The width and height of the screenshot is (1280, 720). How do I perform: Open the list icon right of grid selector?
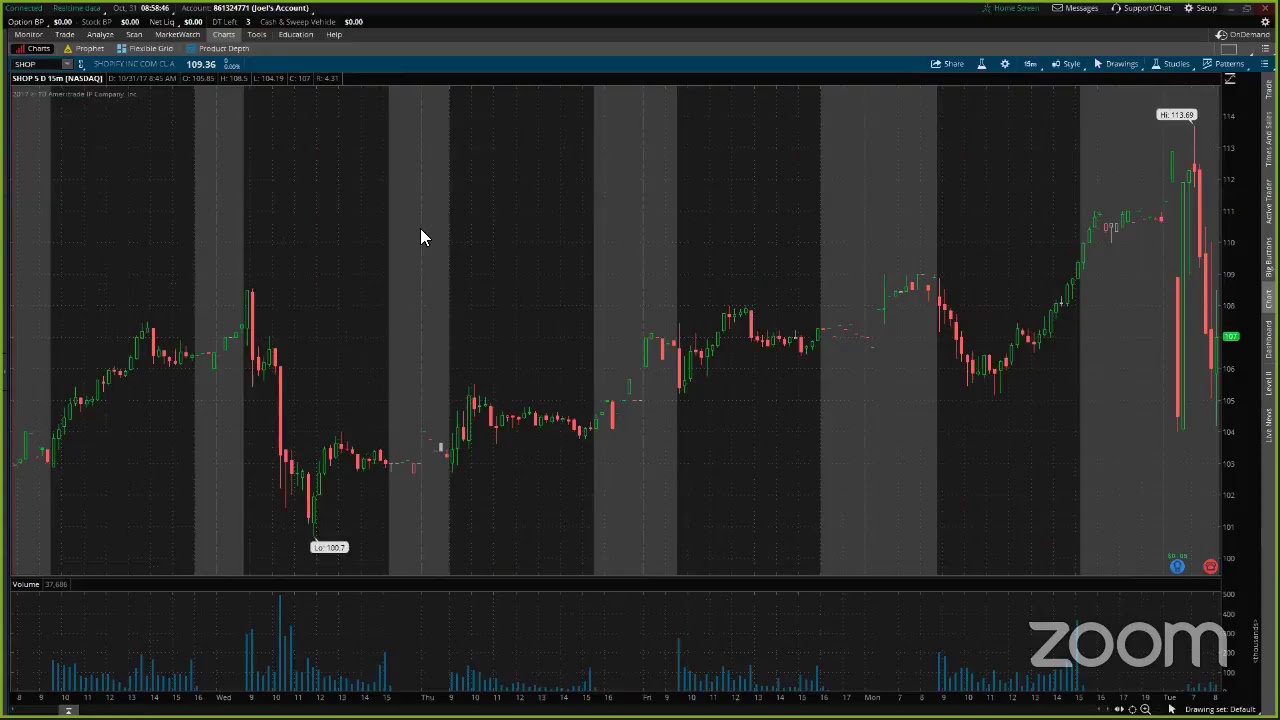pos(1264,48)
